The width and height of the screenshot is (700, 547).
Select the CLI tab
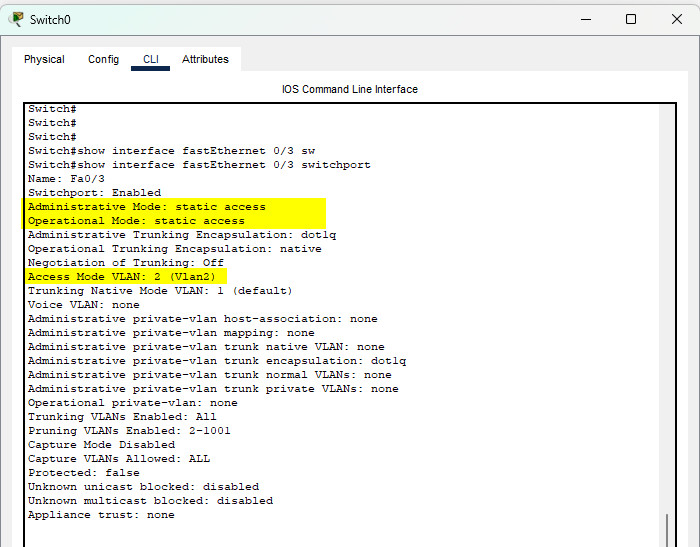[x=150, y=59]
